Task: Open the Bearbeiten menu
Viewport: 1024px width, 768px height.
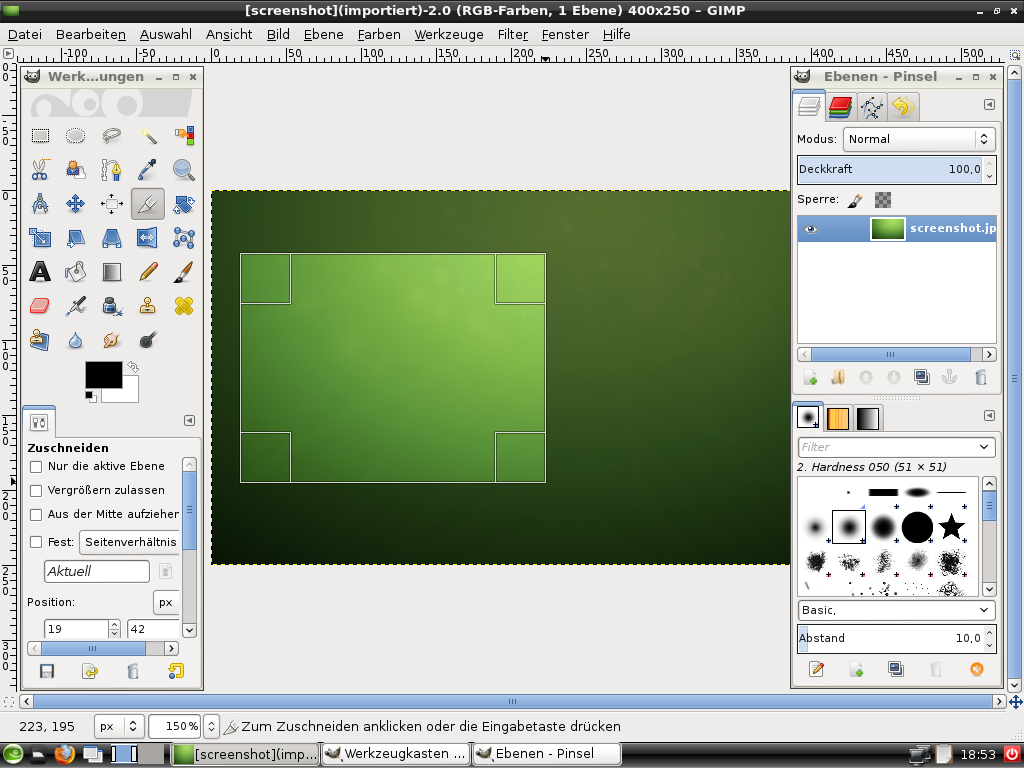Action: point(91,35)
